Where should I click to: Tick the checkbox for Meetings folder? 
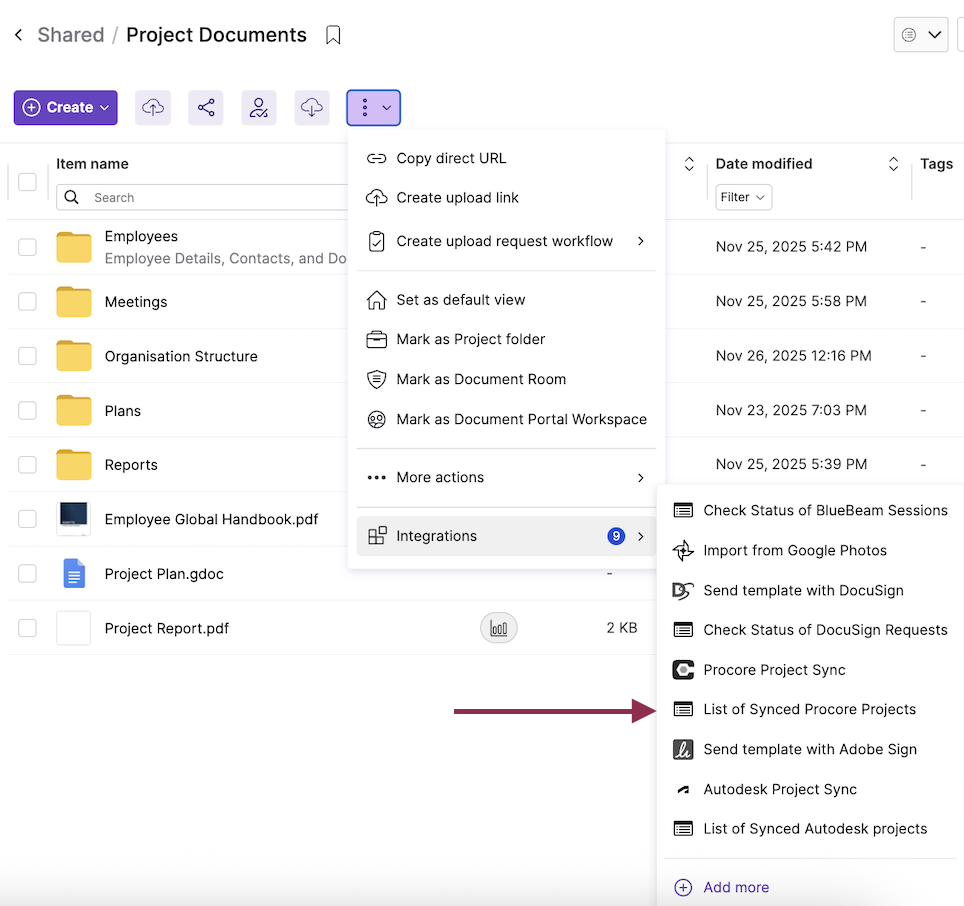(27, 302)
